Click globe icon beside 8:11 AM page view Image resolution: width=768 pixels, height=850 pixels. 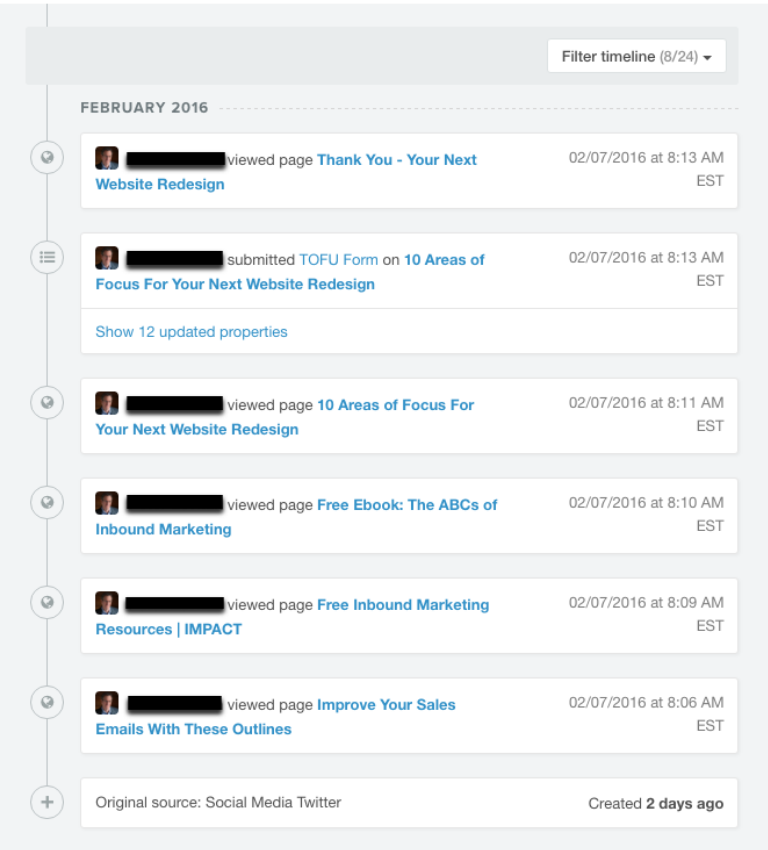tap(47, 403)
